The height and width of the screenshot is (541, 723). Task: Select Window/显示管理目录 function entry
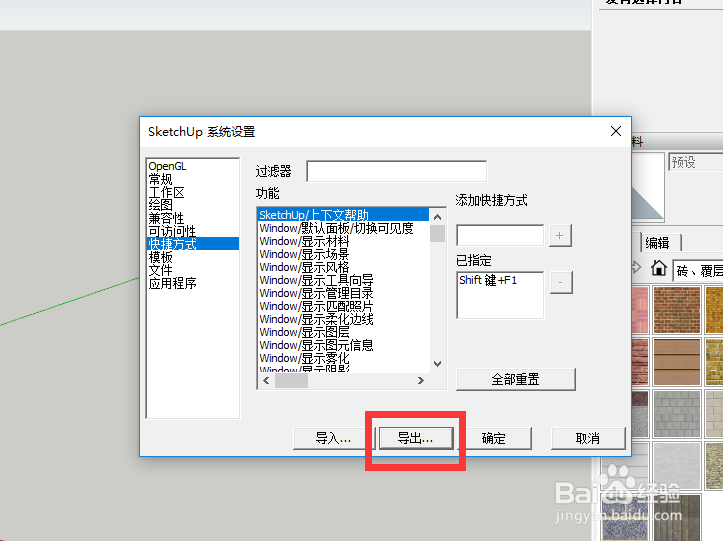pyautogui.click(x=344, y=293)
